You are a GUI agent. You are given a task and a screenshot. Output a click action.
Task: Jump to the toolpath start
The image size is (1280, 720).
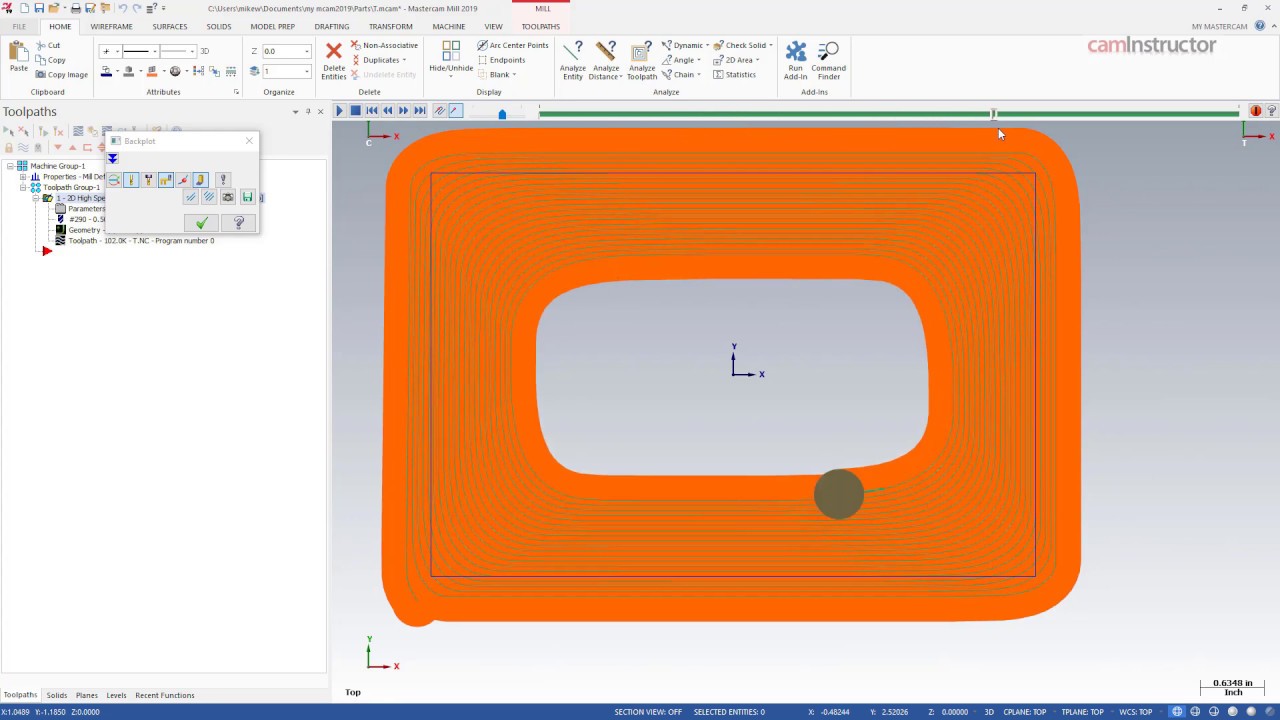(372, 111)
